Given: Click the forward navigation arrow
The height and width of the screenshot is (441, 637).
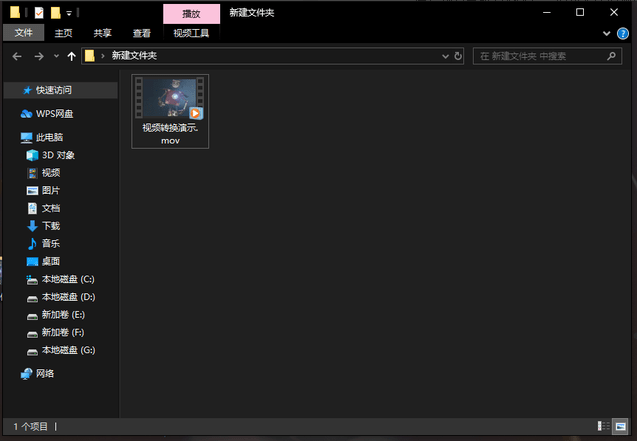Looking at the screenshot, I should click(x=39, y=56).
